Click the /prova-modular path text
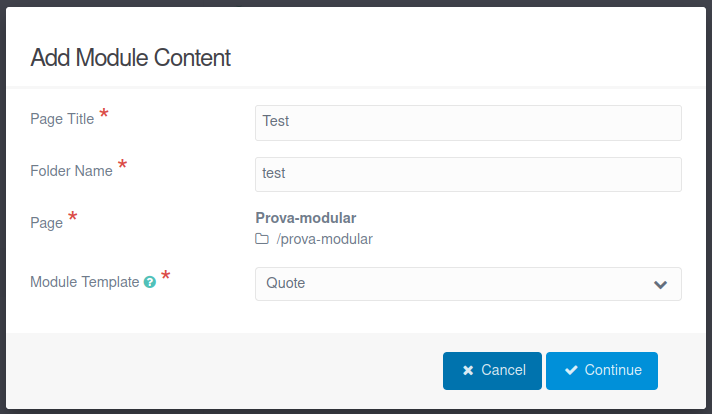 324,239
